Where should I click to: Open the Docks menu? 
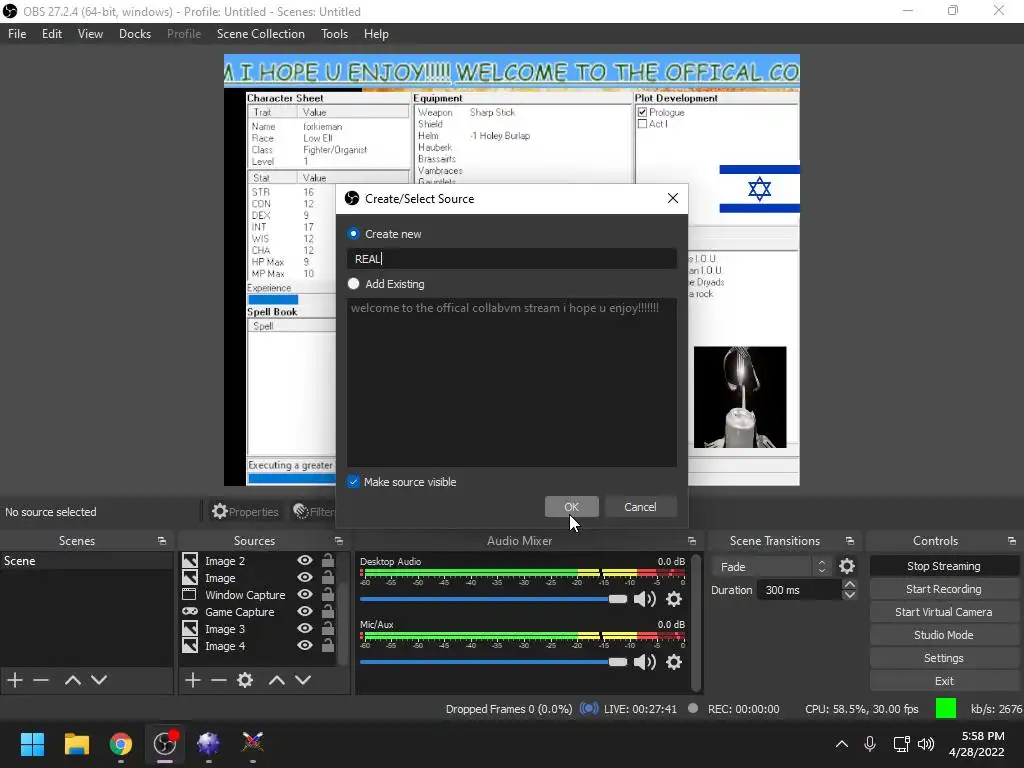[x=135, y=33]
